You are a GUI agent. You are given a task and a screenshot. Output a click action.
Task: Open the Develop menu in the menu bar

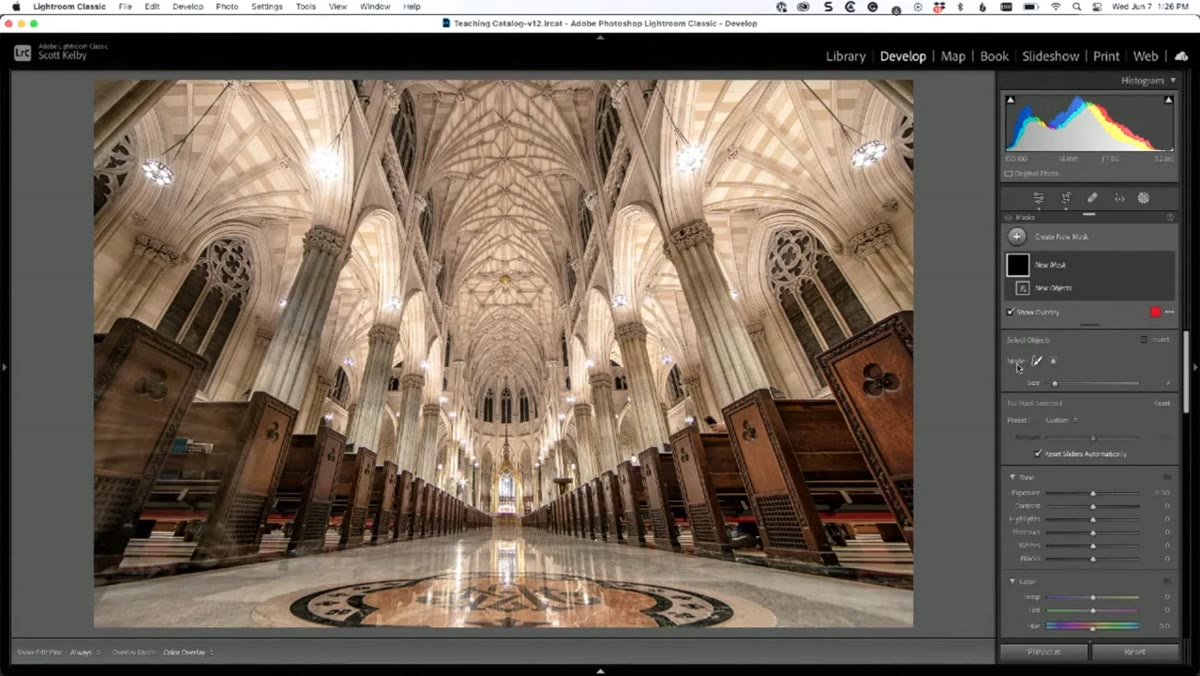[187, 7]
